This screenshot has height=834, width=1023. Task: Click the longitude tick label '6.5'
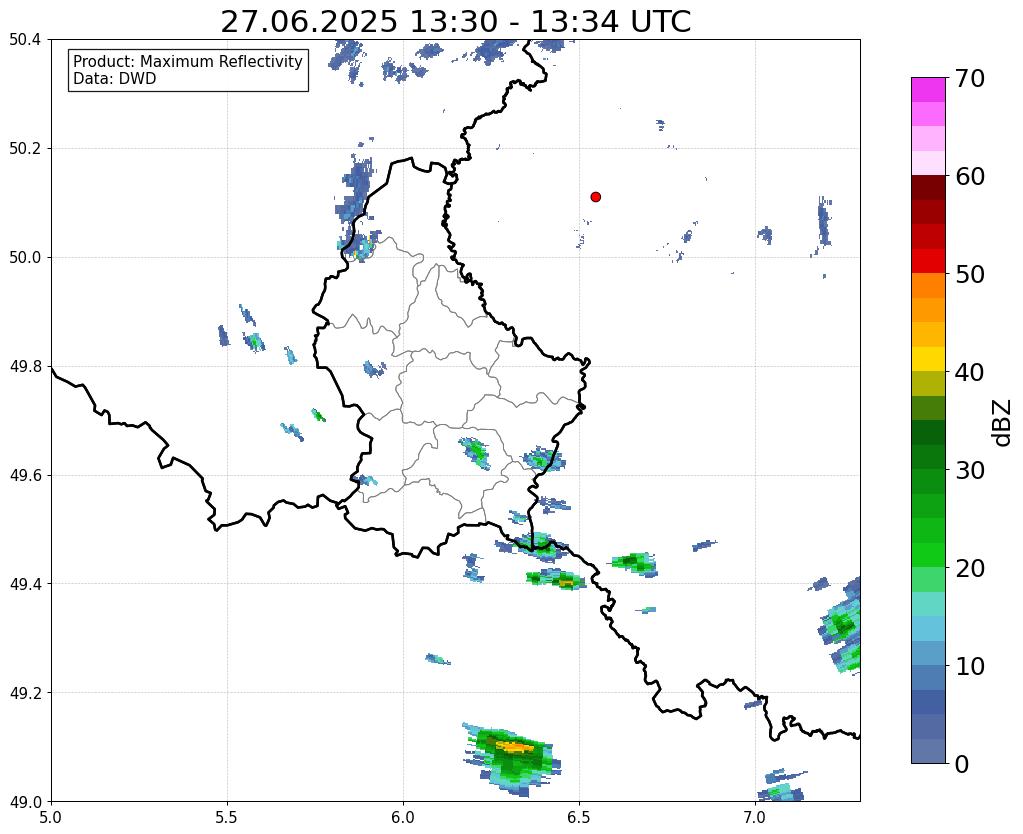tap(579, 817)
